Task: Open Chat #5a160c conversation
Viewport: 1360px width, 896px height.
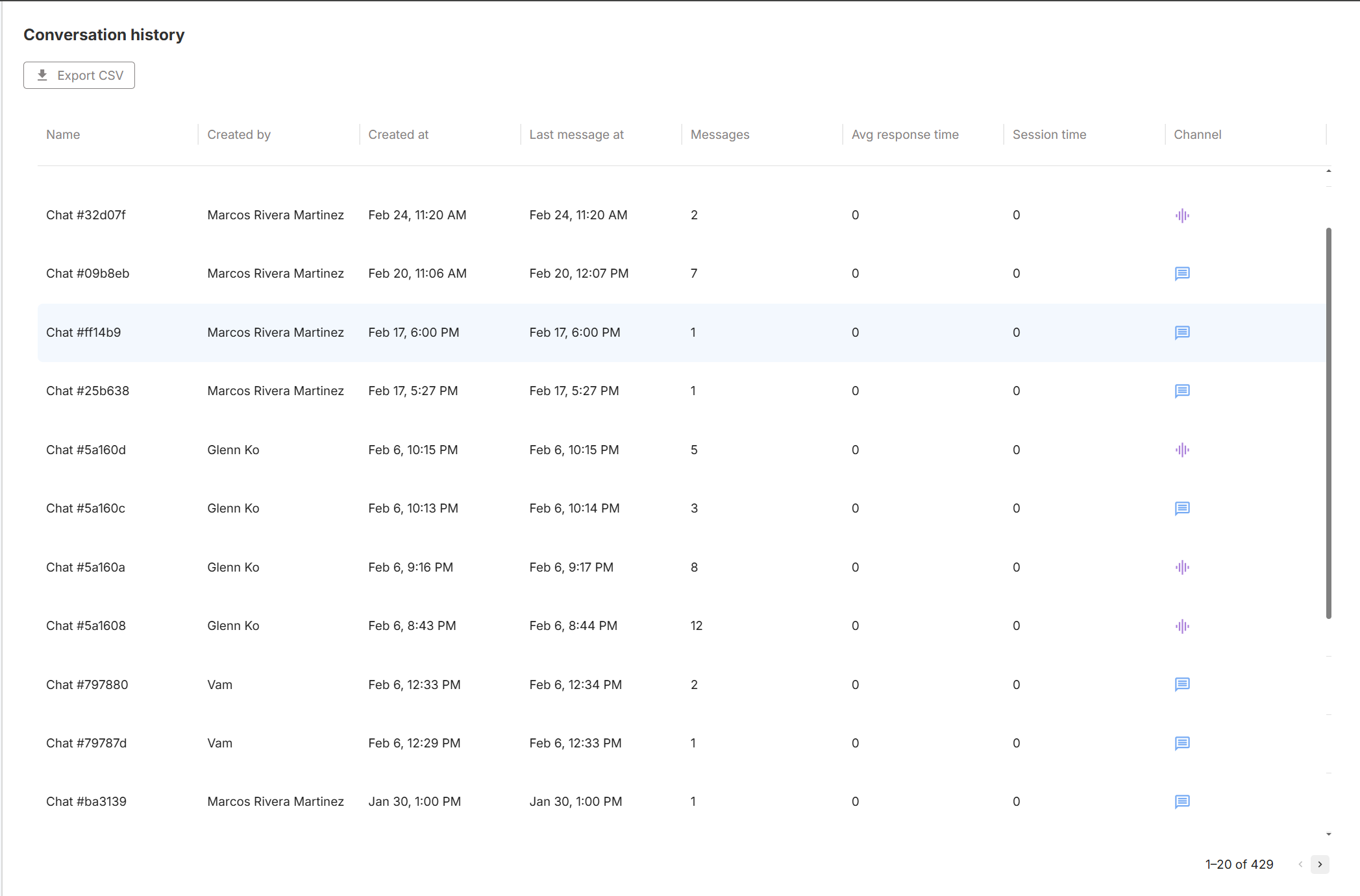Action: click(x=86, y=508)
